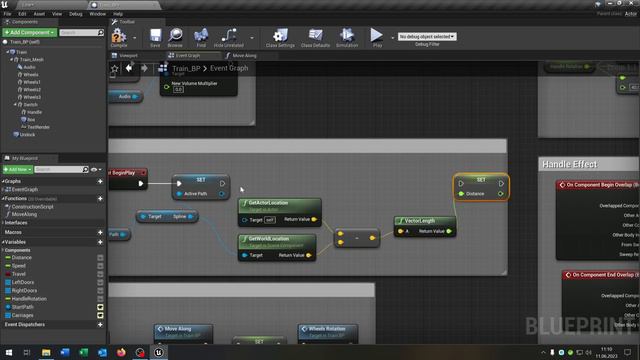Screen dimensions: 640x360
Task: Save the blueprint using Save icon
Action: point(155,36)
